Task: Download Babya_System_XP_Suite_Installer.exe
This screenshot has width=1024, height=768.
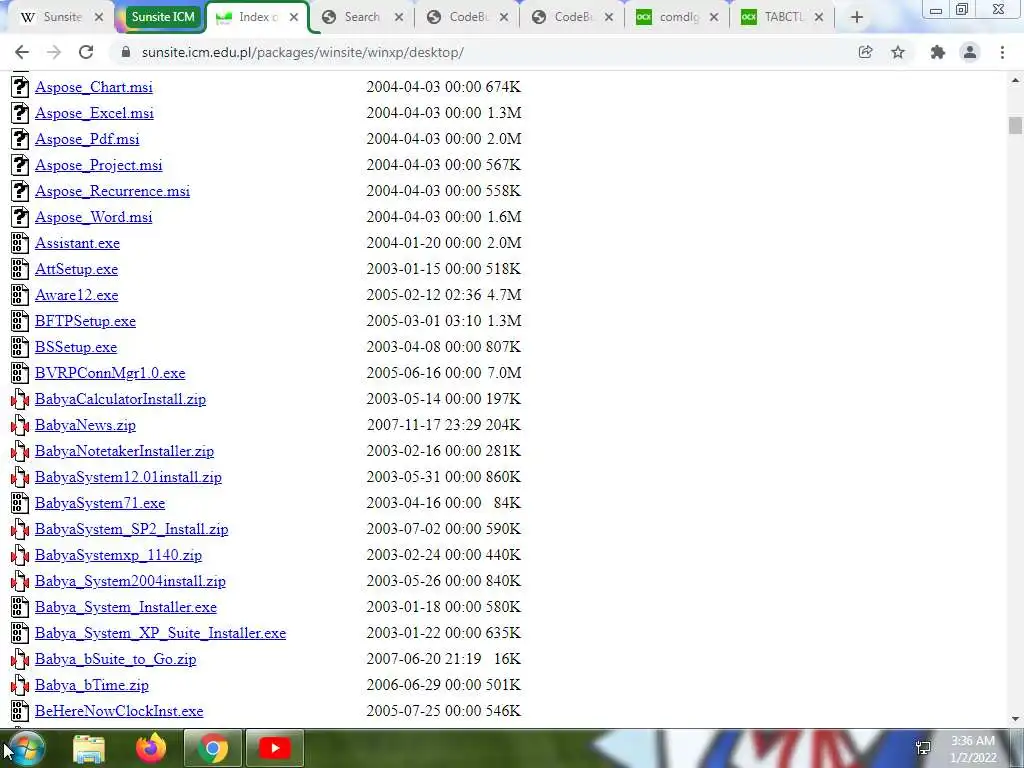Action: tap(161, 633)
